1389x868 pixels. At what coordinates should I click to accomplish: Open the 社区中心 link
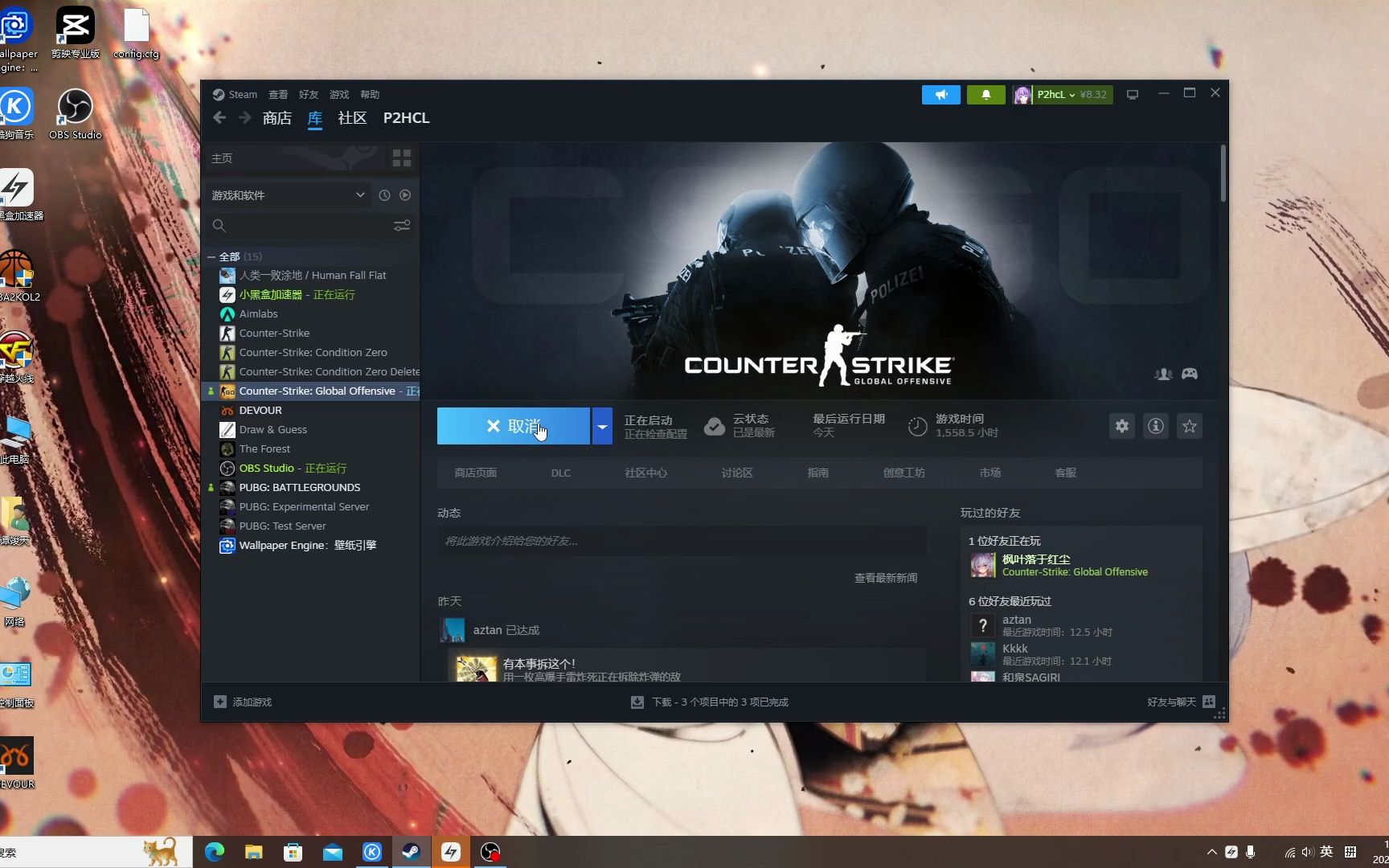coord(646,473)
